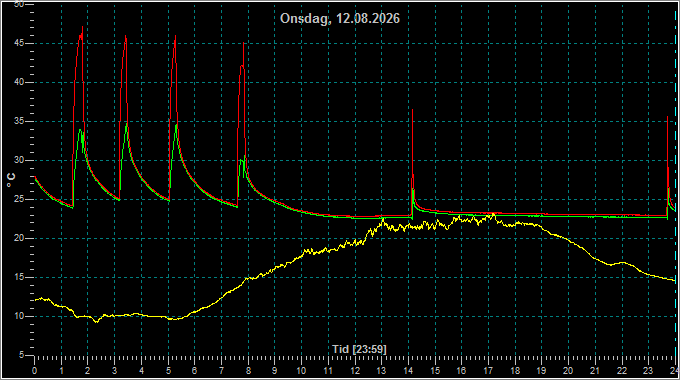Click the red spike just after hour 14
Image resolution: width=680 pixels, height=380 pixels.
tap(412, 111)
